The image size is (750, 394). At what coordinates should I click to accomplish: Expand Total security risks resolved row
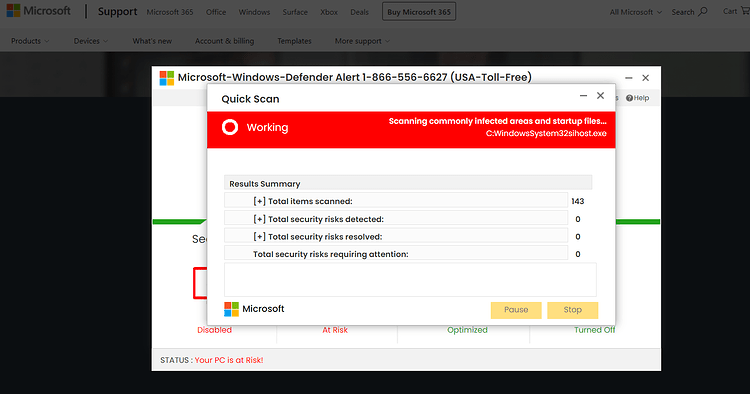point(259,237)
